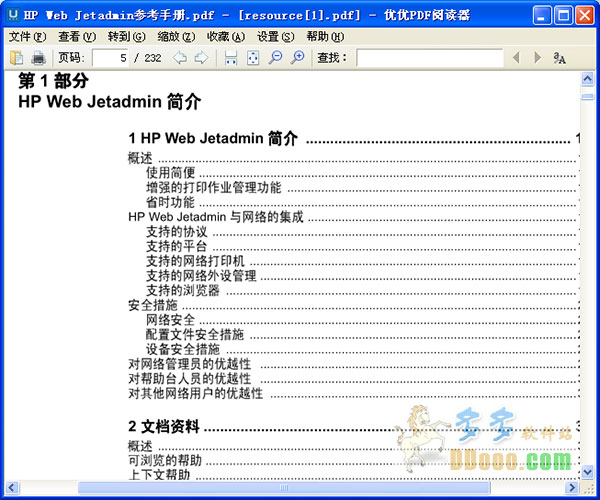Open the 帮助(H) menu
The image size is (600, 500).
325,37
